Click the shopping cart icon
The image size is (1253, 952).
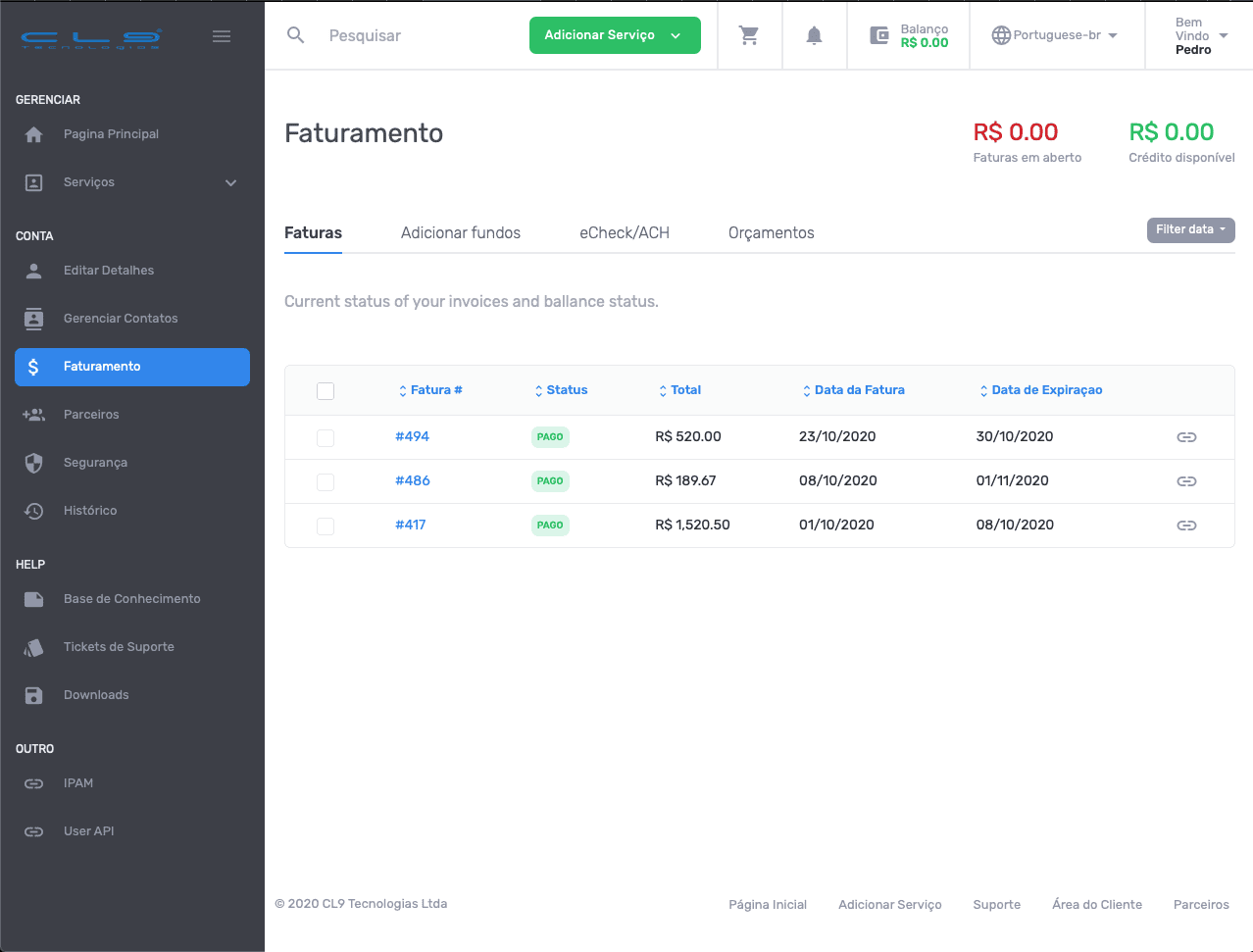click(749, 35)
